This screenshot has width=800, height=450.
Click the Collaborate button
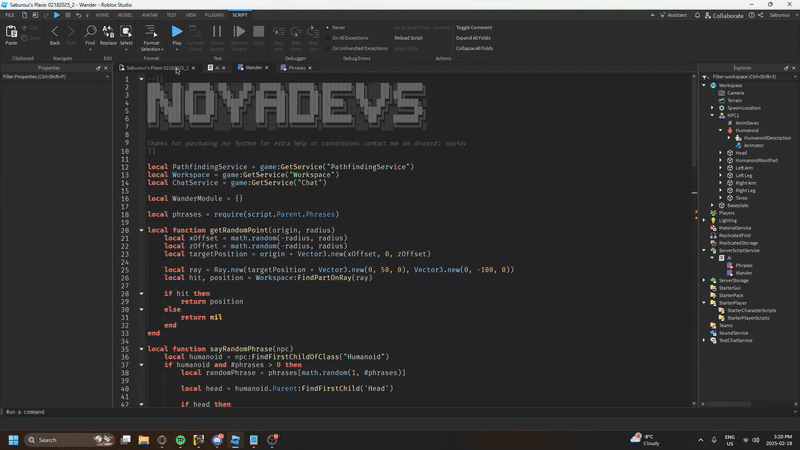coord(724,16)
